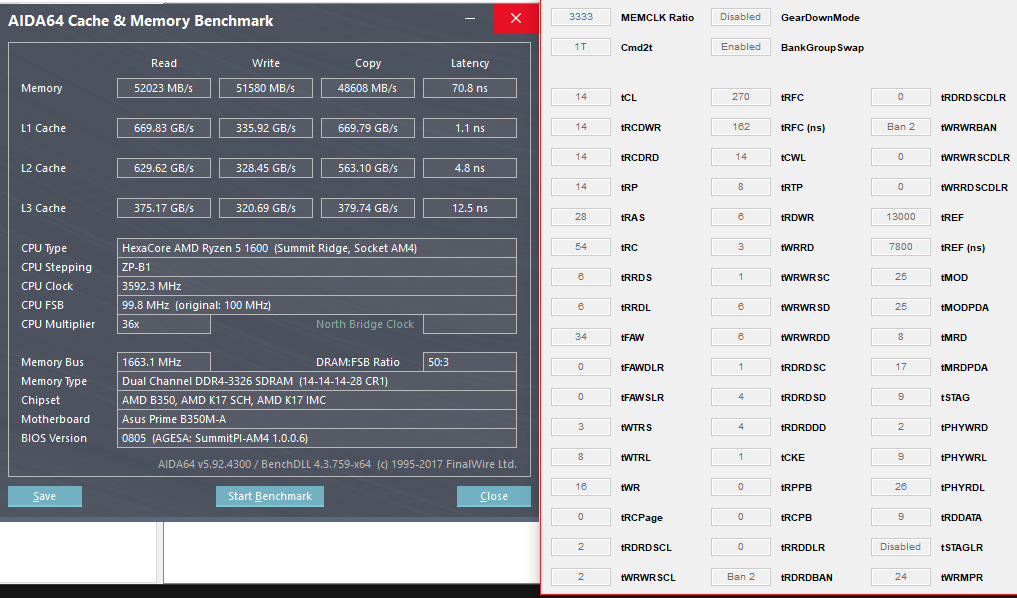Click the Memory Bus field 1663.1 MHz
Image resolution: width=1017 pixels, height=598 pixels.
pos(163,362)
